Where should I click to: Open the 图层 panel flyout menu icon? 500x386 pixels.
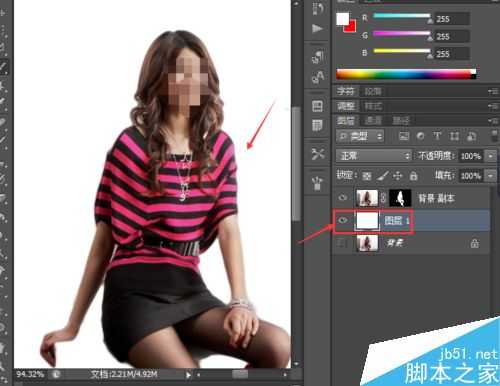tap(493, 120)
